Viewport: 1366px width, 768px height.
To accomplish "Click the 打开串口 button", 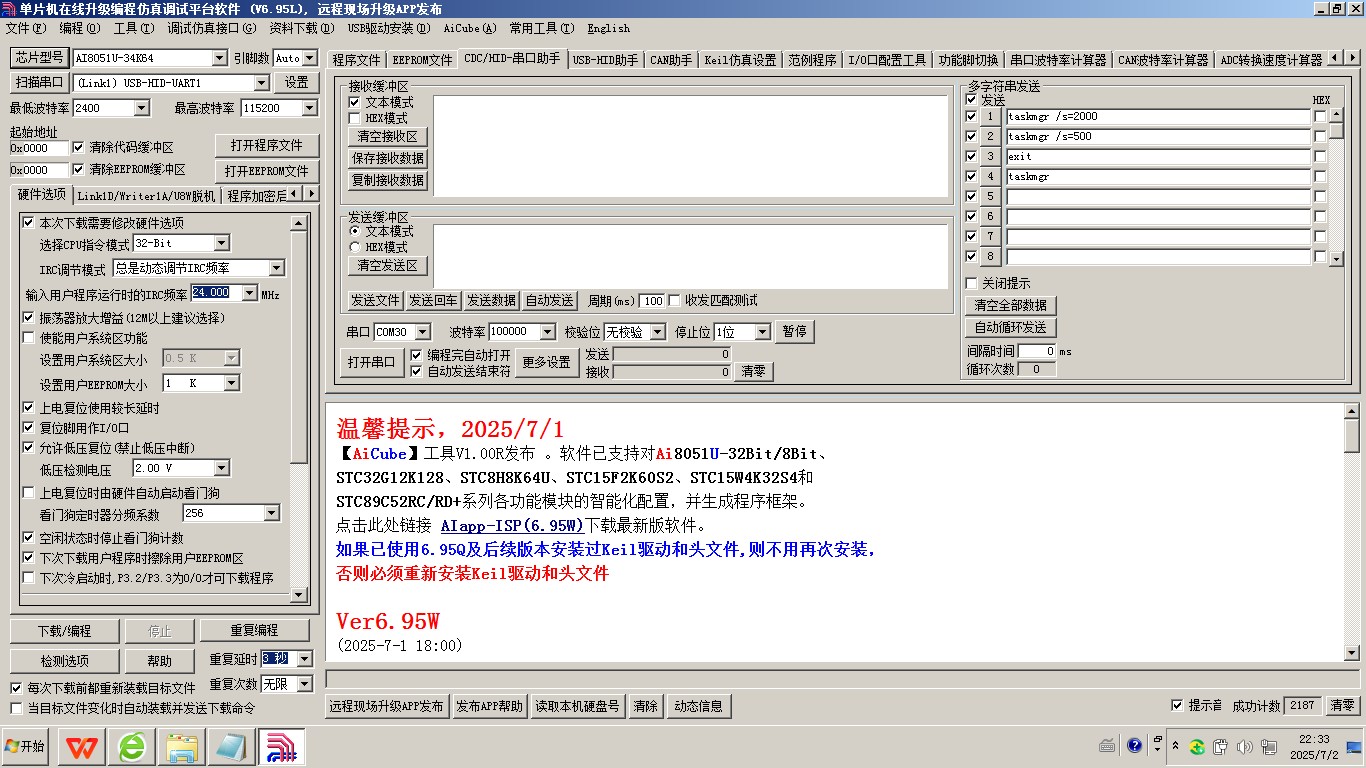I will pyautogui.click(x=372, y=362).
